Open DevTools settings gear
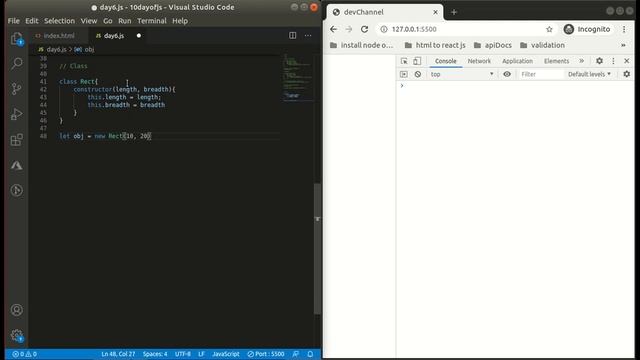The image size is (640, 360). tap(599, 61)
